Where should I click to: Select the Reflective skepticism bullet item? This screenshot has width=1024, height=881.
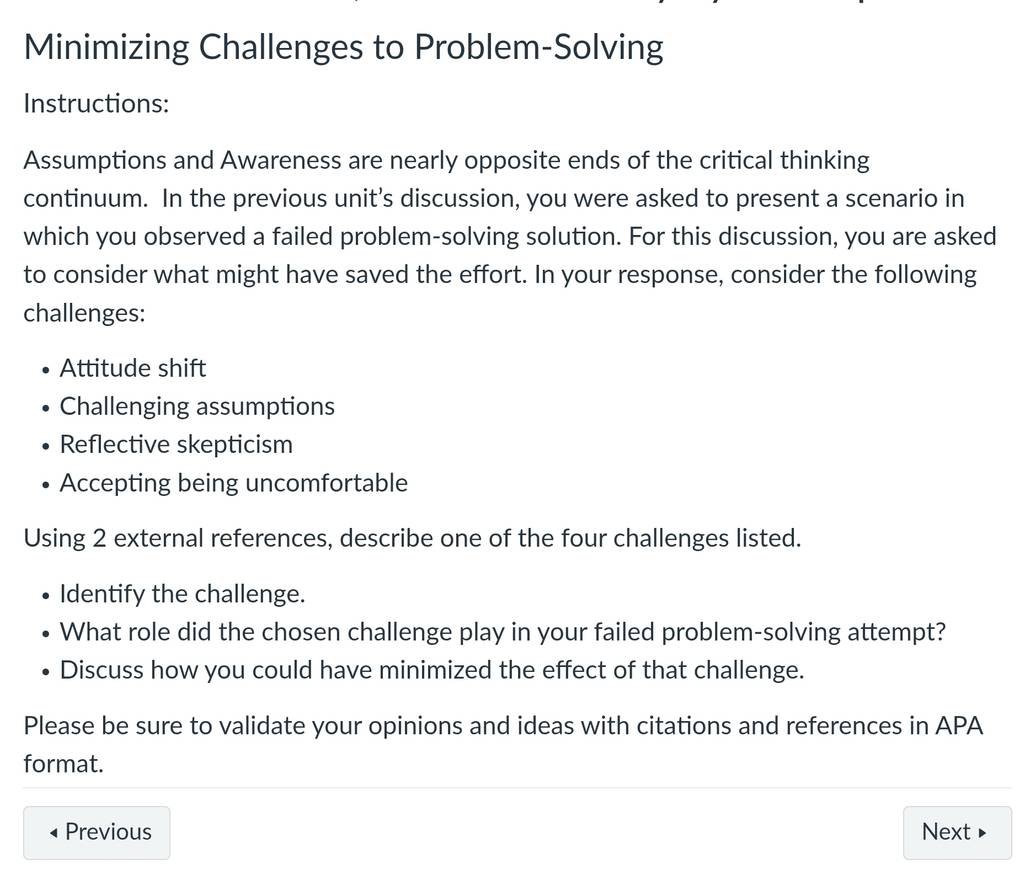(176, 444)
